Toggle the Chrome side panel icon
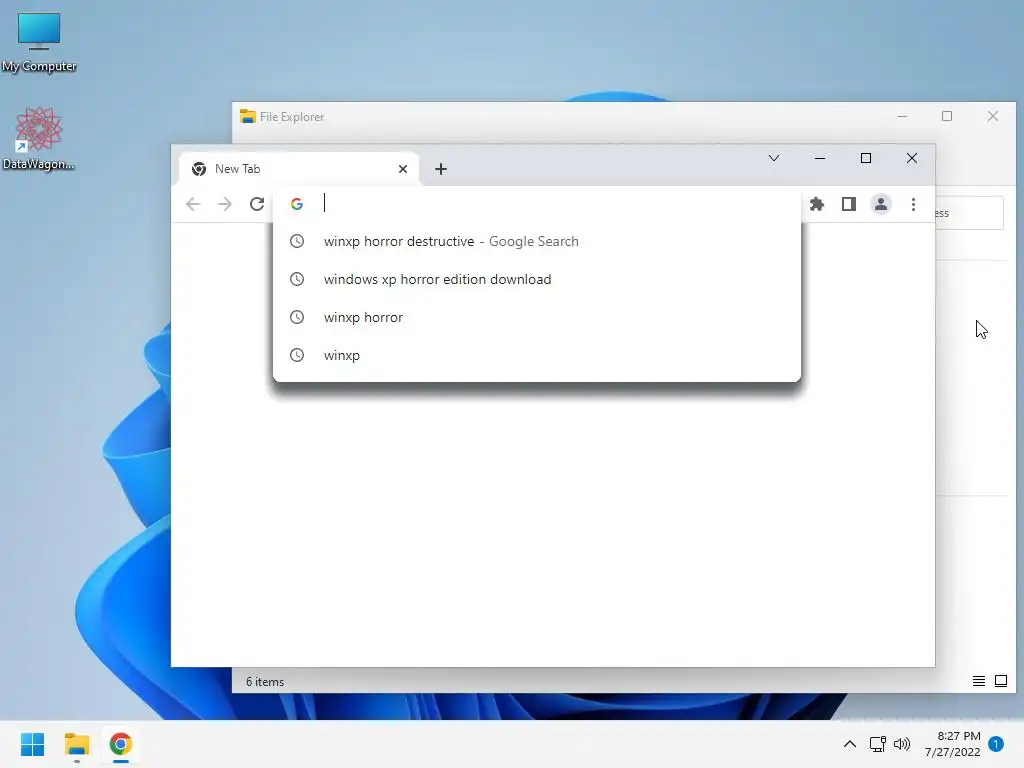 click(x=848, y=204)
